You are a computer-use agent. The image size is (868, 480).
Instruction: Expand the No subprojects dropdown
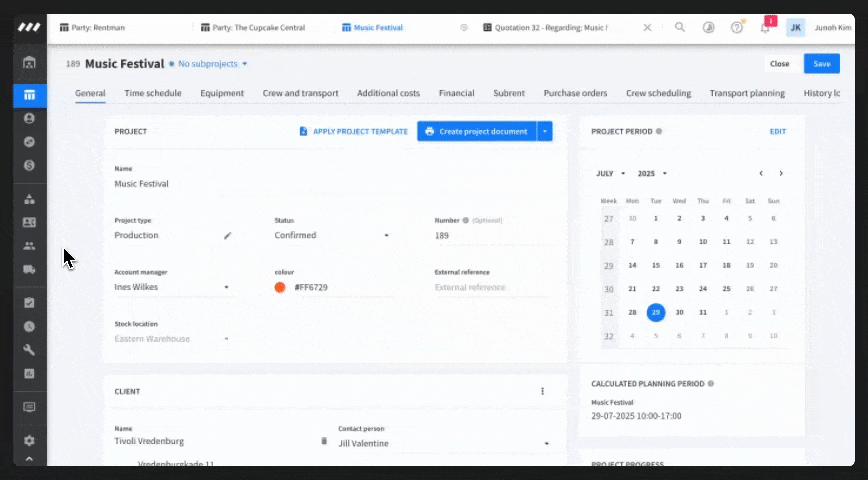pyautogui.click(x=213, y=64)
